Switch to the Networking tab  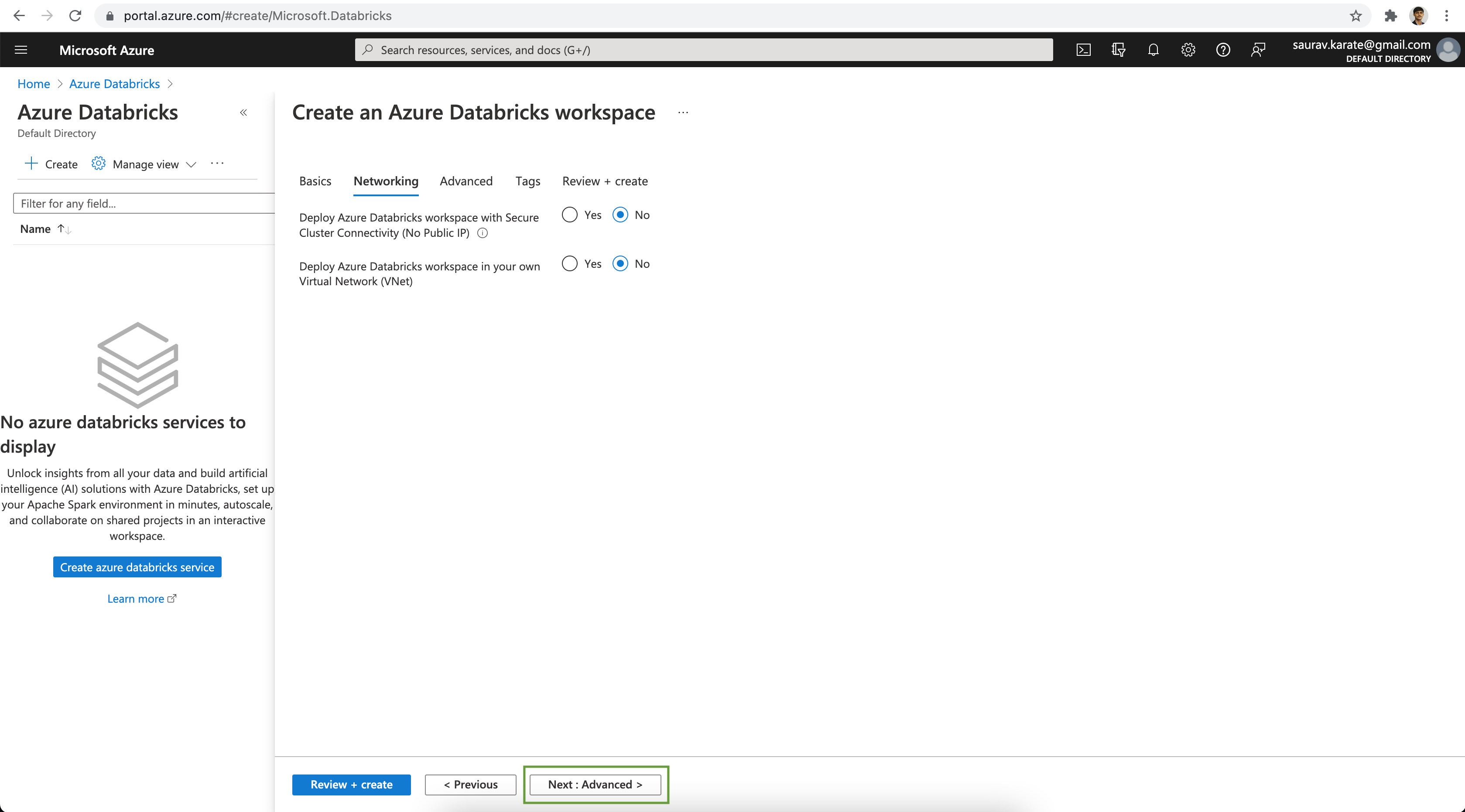tap(386, 181)
